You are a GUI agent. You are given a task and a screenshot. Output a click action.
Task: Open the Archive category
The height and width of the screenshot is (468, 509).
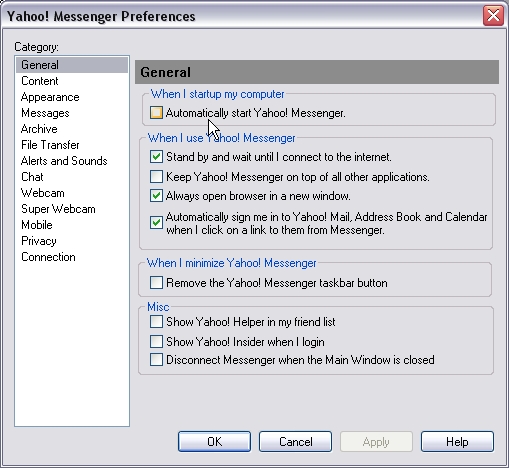point(72,129)
